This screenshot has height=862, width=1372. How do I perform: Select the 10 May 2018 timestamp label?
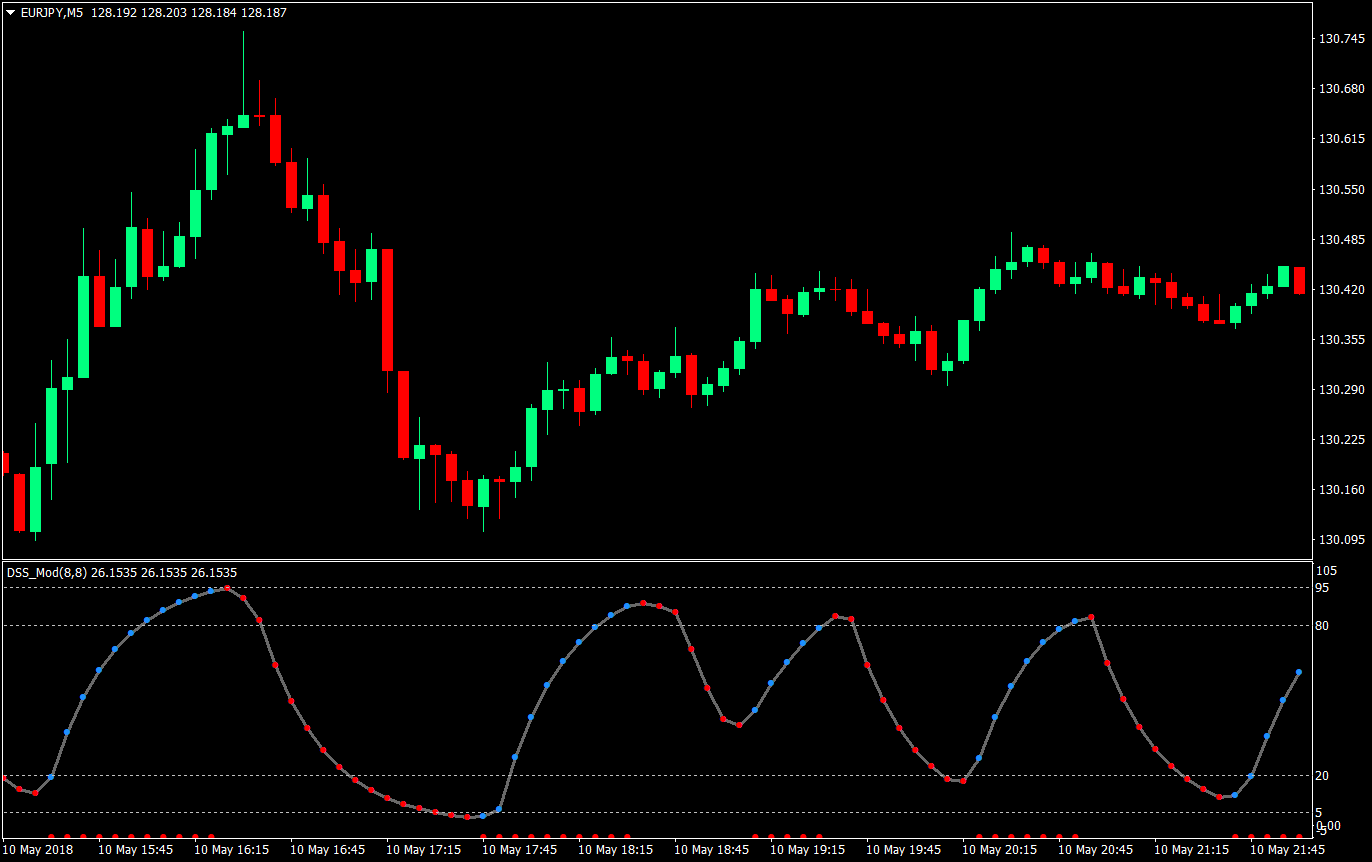[36, 848]
